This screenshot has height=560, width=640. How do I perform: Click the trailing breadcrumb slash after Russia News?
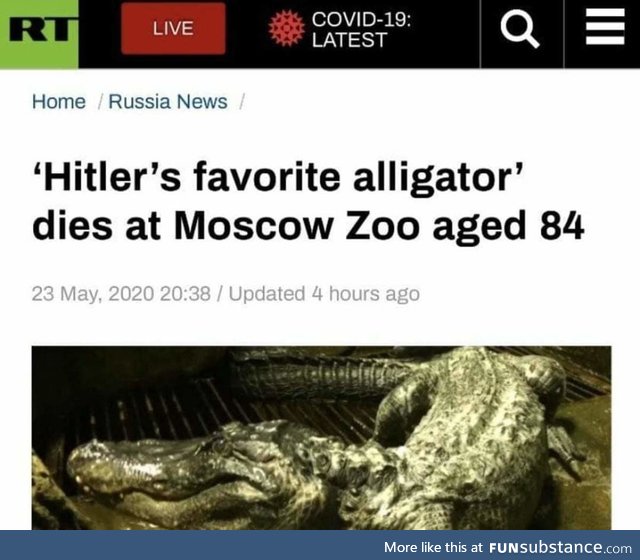242,102
